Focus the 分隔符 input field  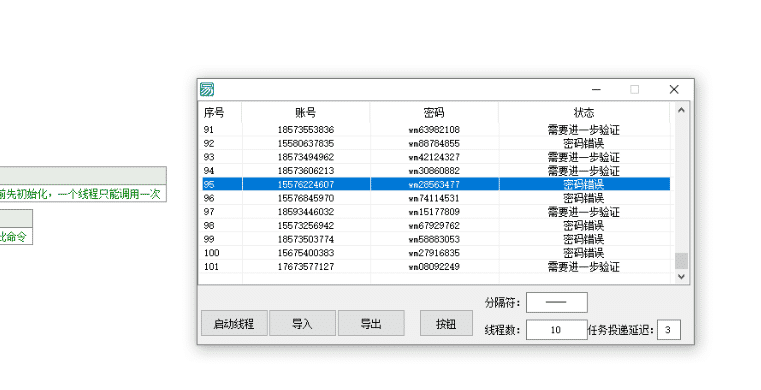(557, 302)
